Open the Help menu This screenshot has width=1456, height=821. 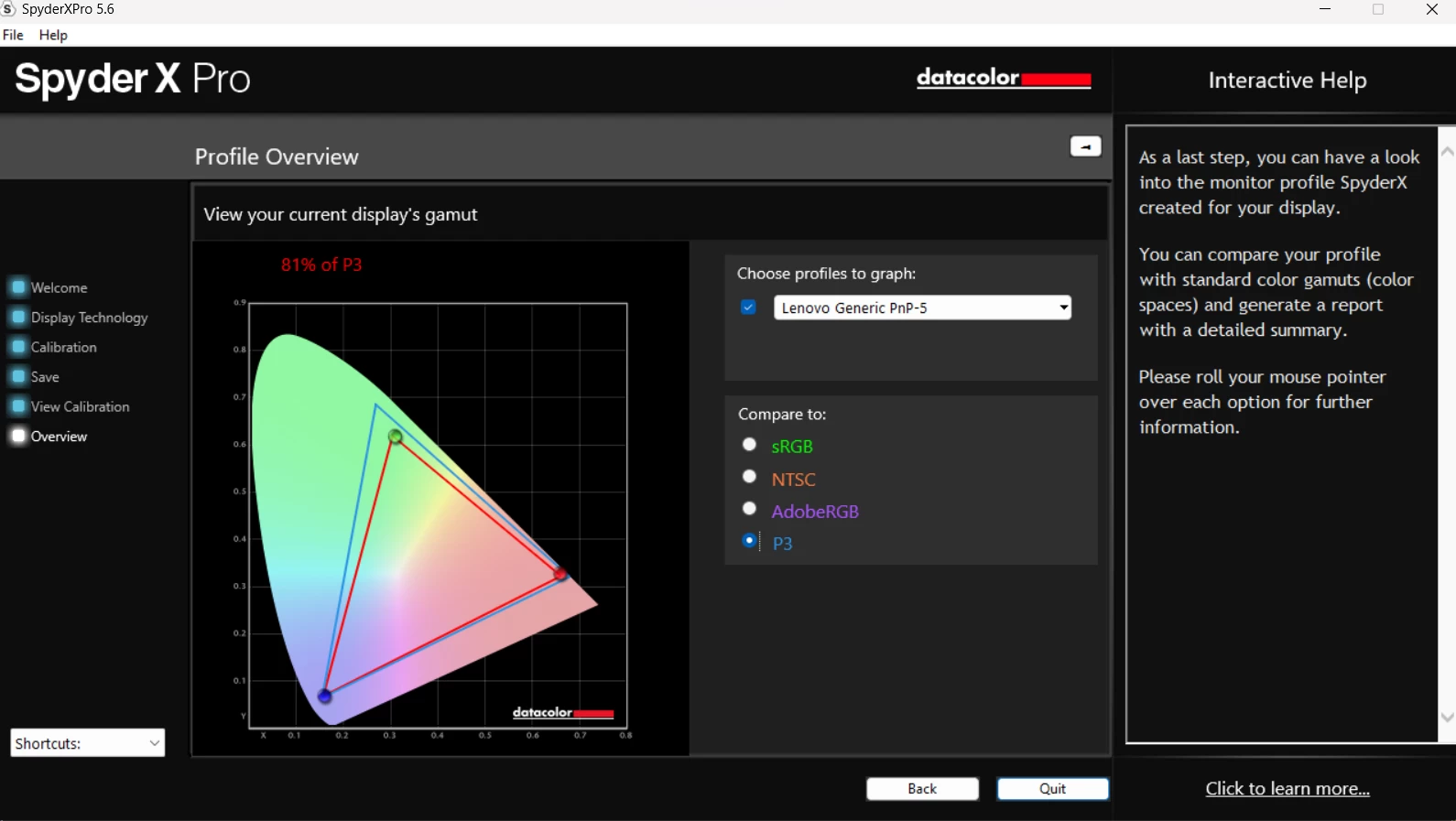[x=53, y=35]
